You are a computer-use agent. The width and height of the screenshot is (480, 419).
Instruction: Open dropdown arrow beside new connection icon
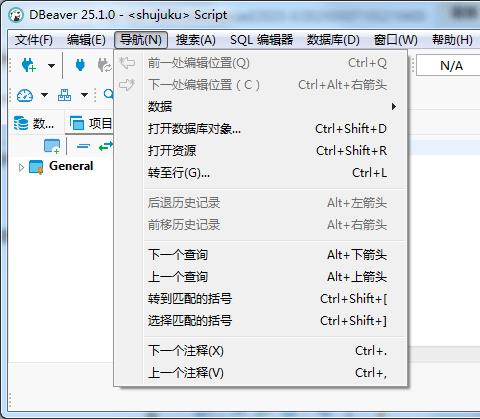click(x=51, y=66)
